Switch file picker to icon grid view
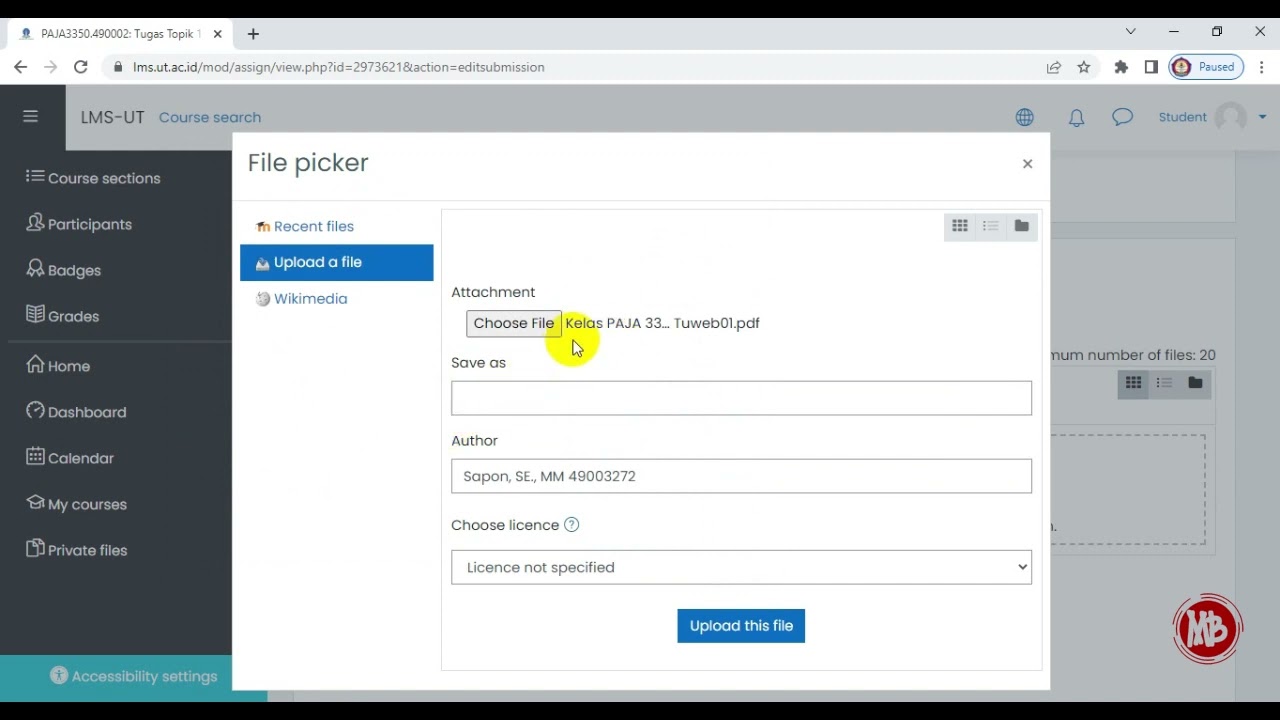Viewport: 1280px width, 720px height. click(x=959, y=226)
